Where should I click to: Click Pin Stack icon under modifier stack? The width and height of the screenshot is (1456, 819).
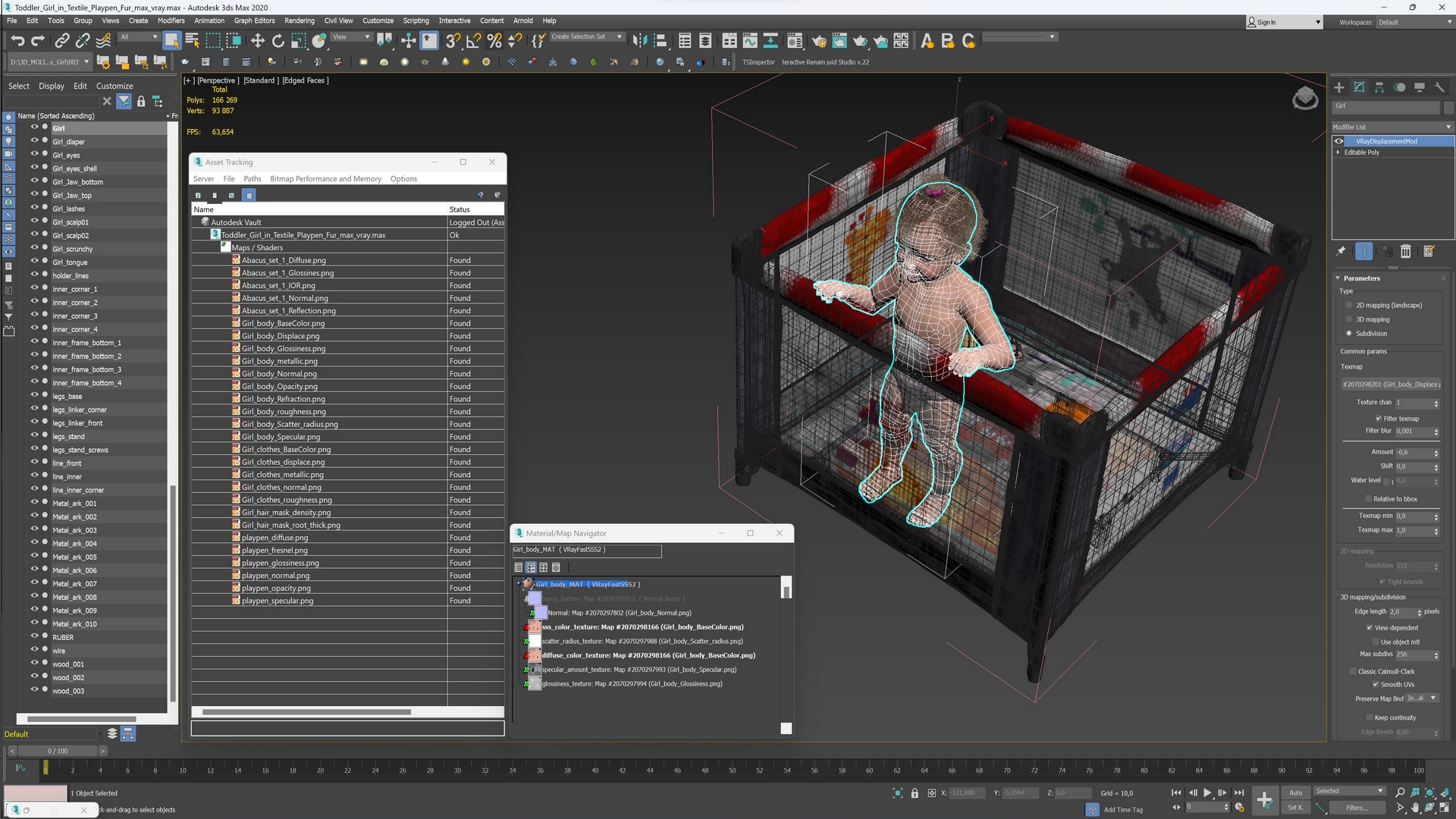click(x=1341, y=251)
